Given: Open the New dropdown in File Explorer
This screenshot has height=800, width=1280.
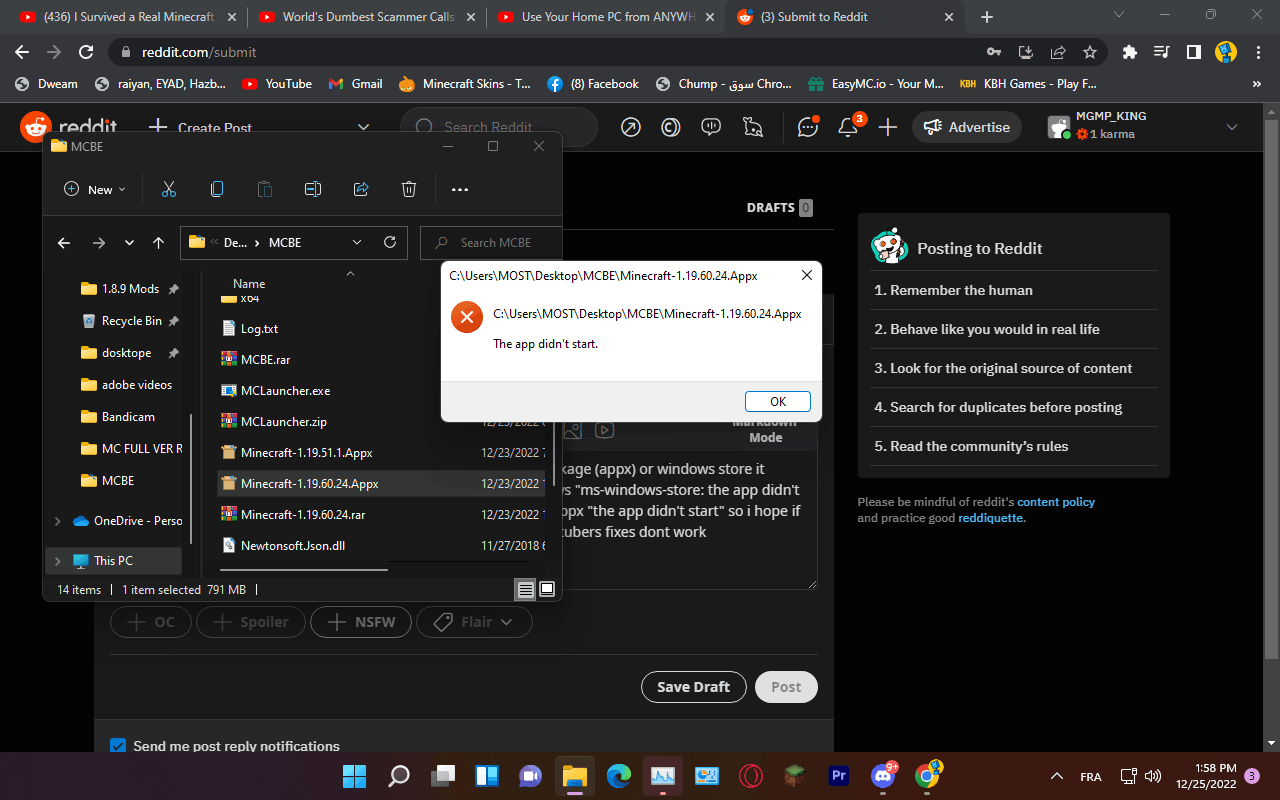Looking at the screenshot, I should [95, 189].
